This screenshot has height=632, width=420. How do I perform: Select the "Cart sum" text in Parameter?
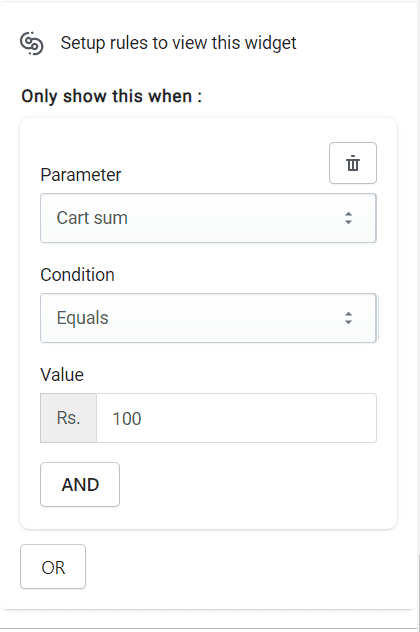(x=92, y=218)
